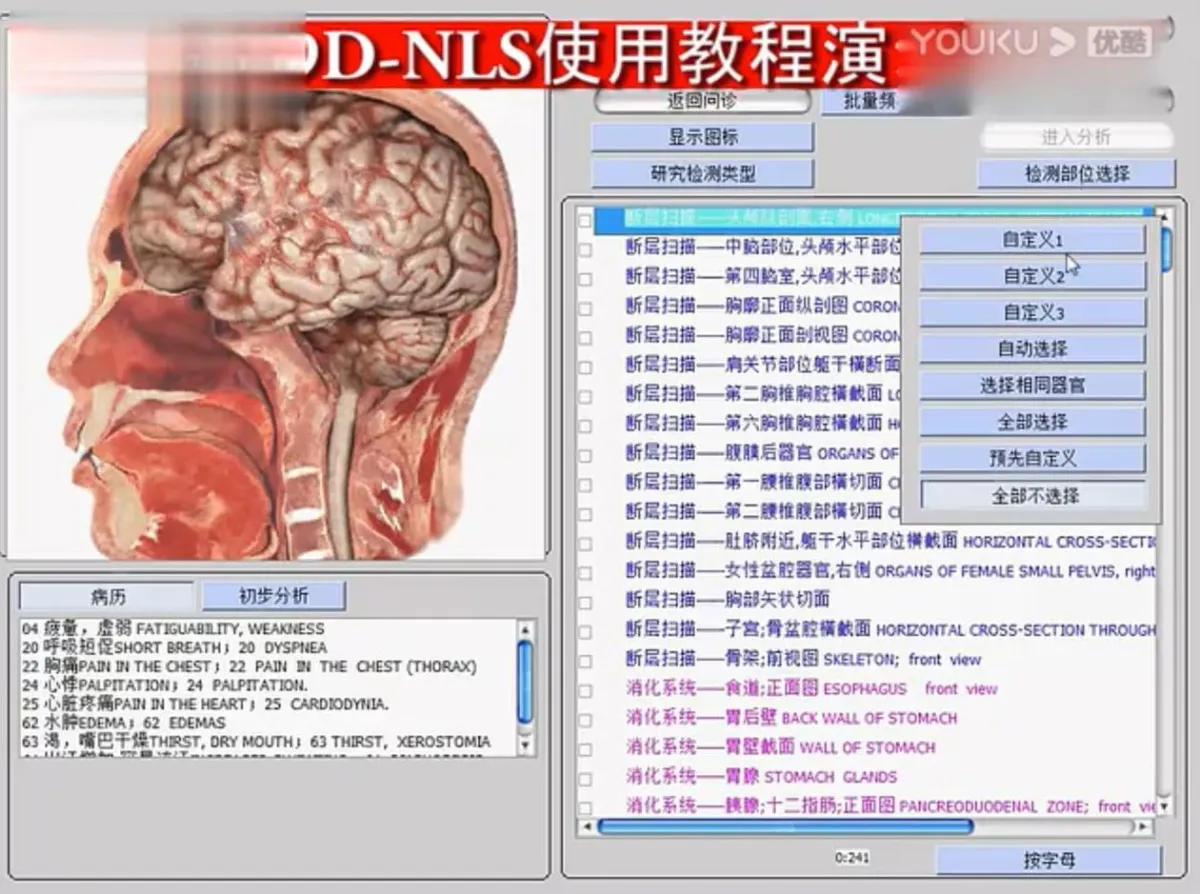
Task: Select the BACK WALL OF STOMACH row text
Action: click(792, 717)
